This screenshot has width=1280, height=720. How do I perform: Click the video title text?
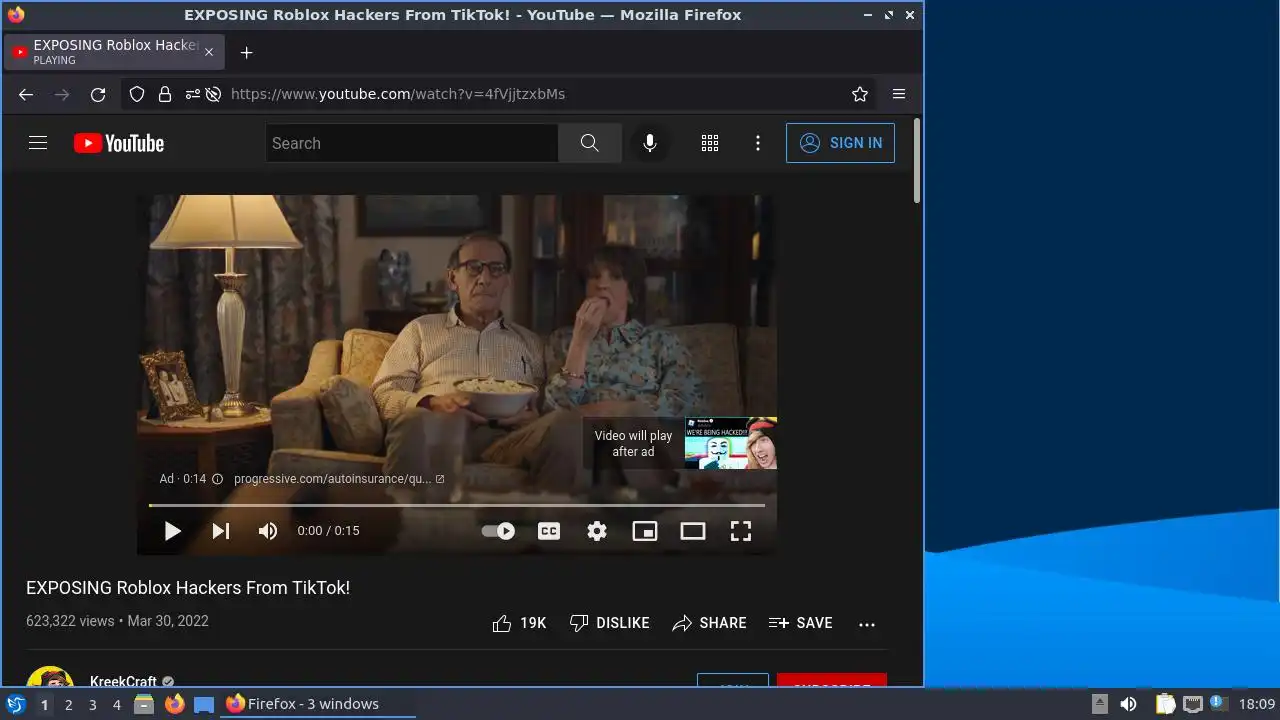click(188, 588)
